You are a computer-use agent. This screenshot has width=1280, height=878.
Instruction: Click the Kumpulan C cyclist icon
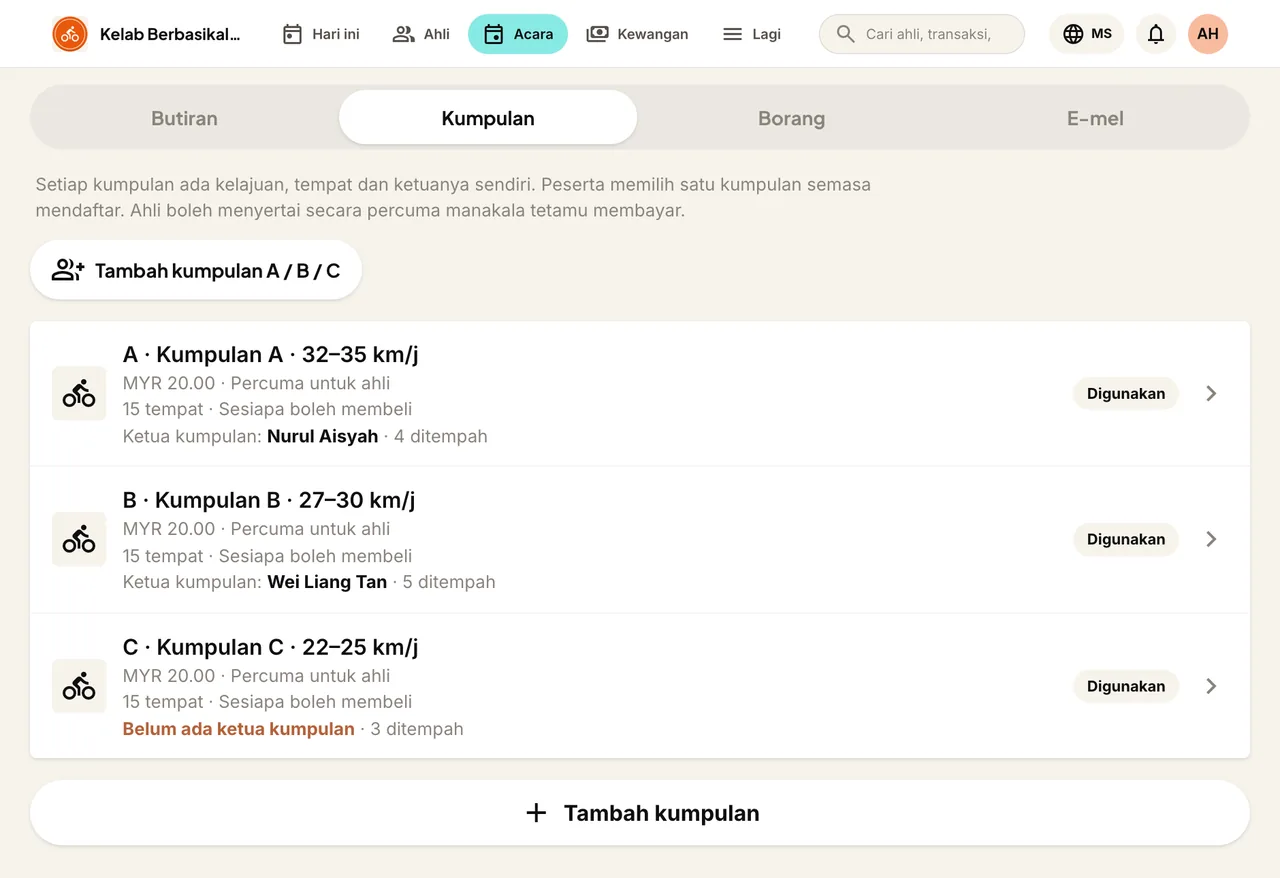pyautogui.click(x=79, y=686)
